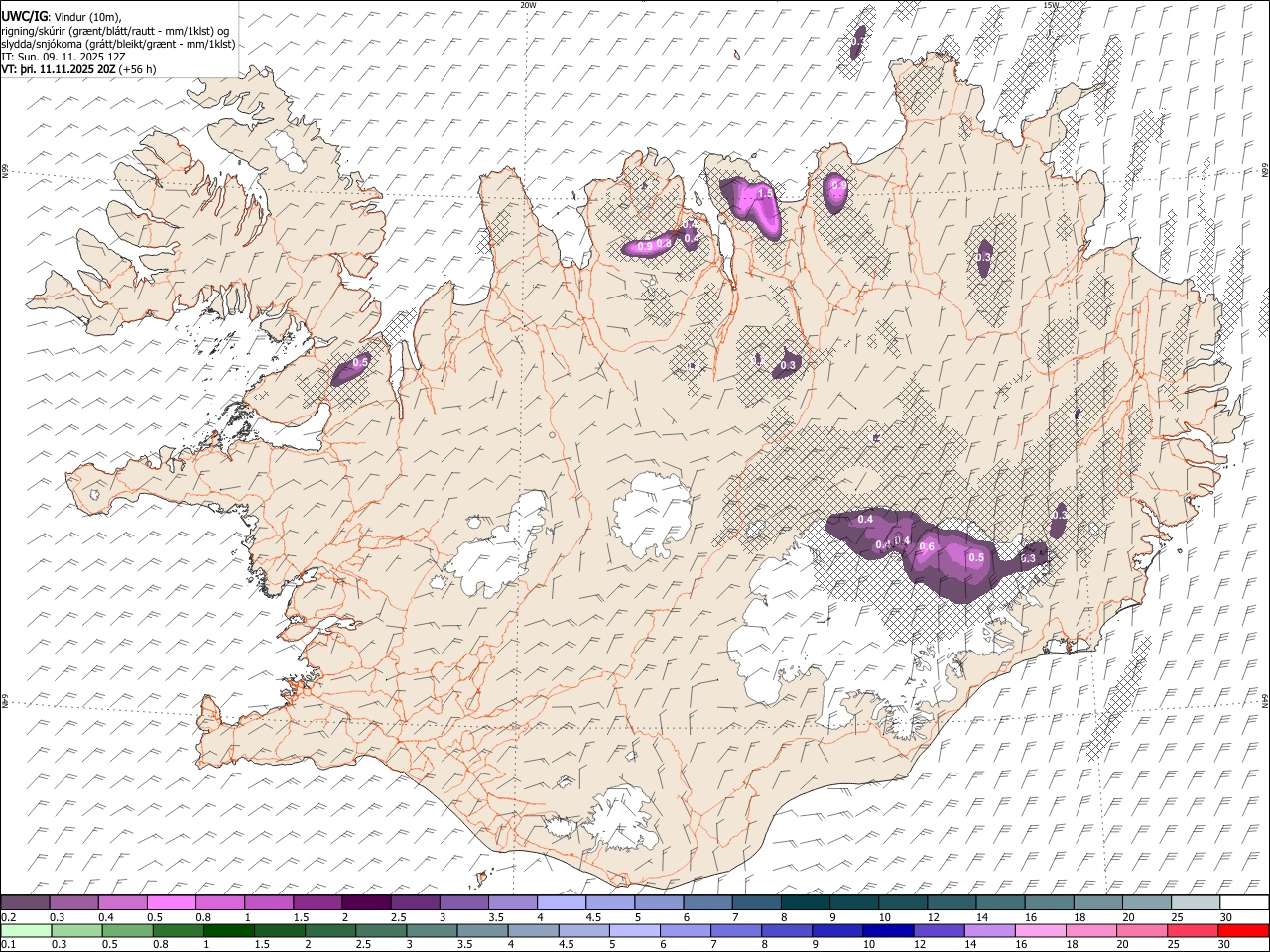Screen dimensions: 1270x952
Task: Choose the darkest green bottom-row swatch labeled 1
Action: 228,930
